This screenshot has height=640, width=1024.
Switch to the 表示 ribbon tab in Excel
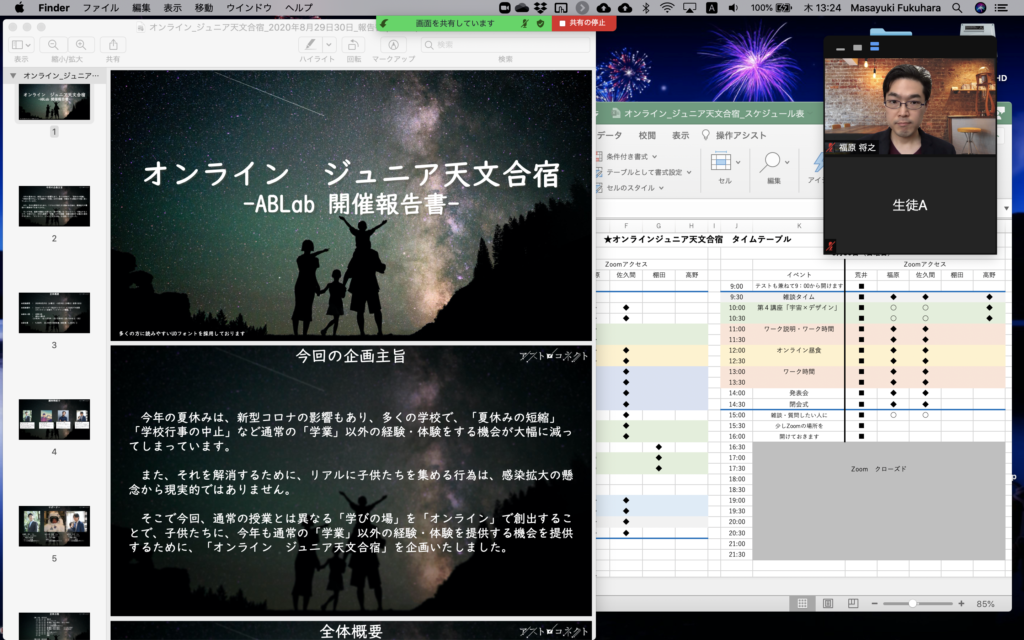click(680, 135)
